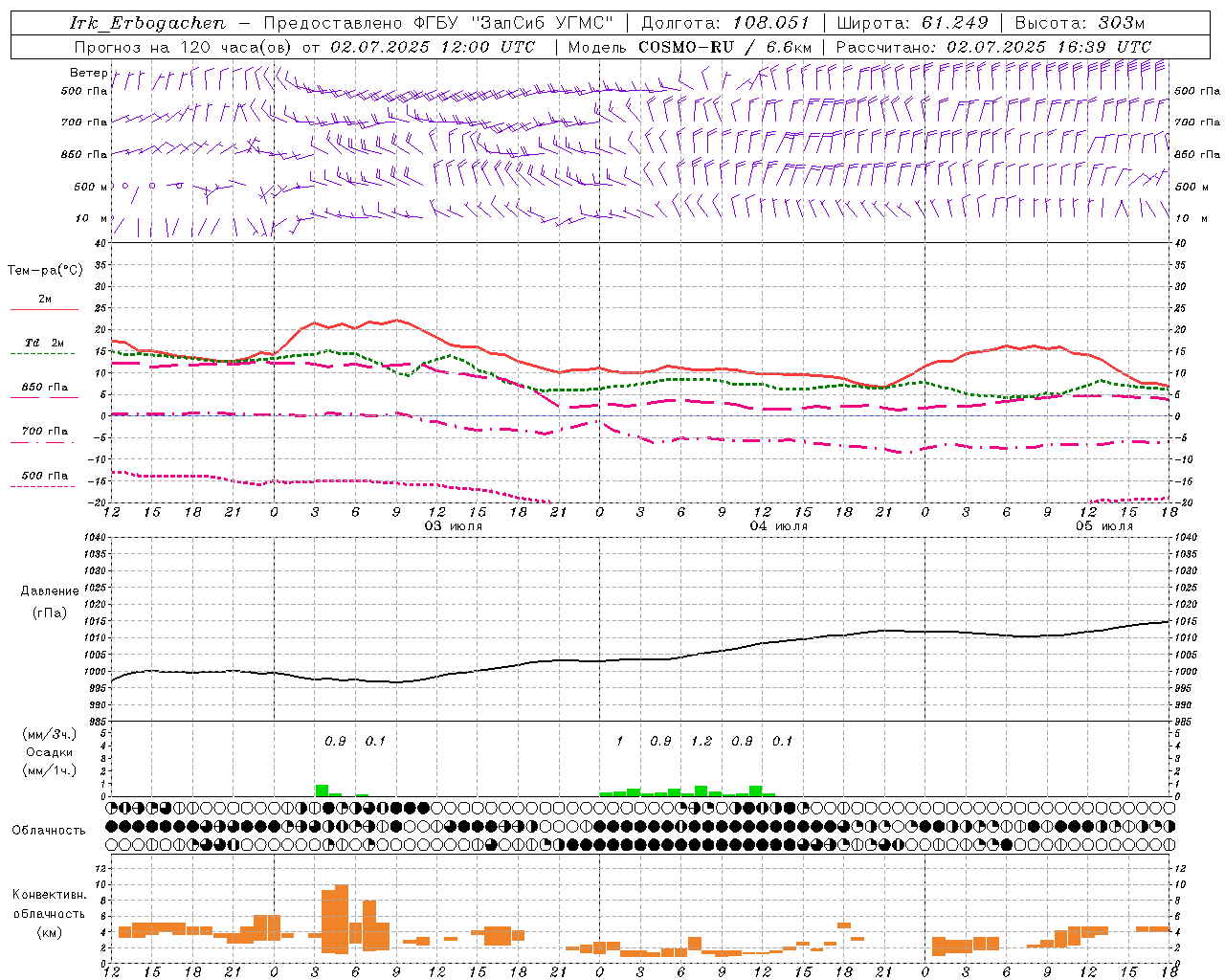
Task: Click the longitude value "Долгота: 108.051"
Action: tap(725, 23)
